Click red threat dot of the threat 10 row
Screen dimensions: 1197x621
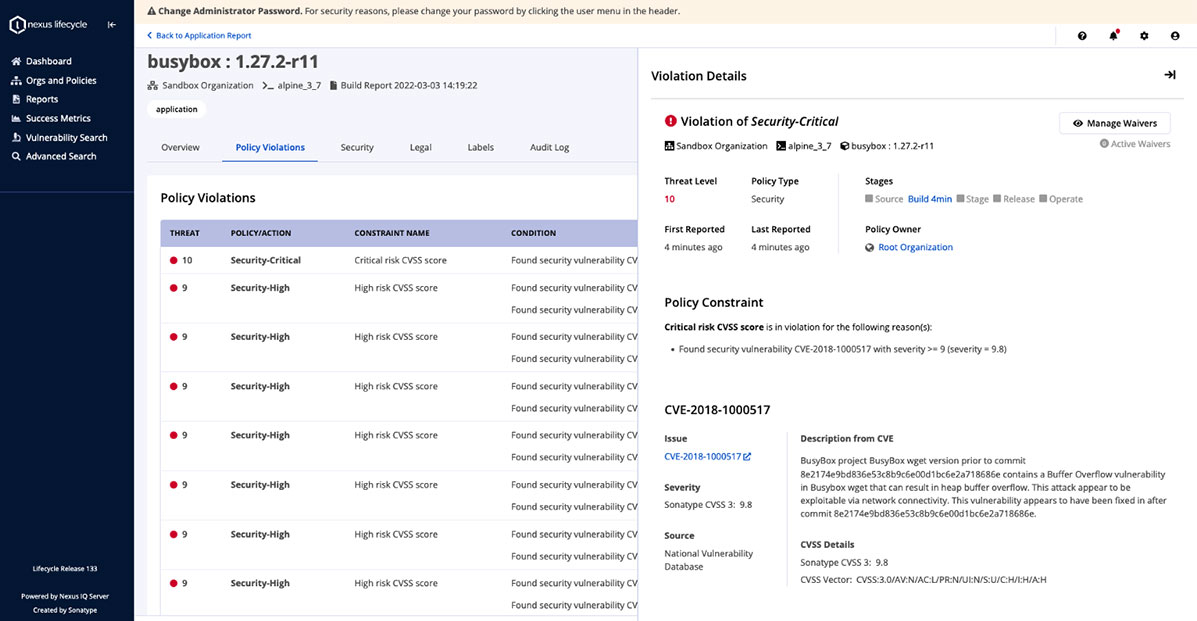coord(173,260)
